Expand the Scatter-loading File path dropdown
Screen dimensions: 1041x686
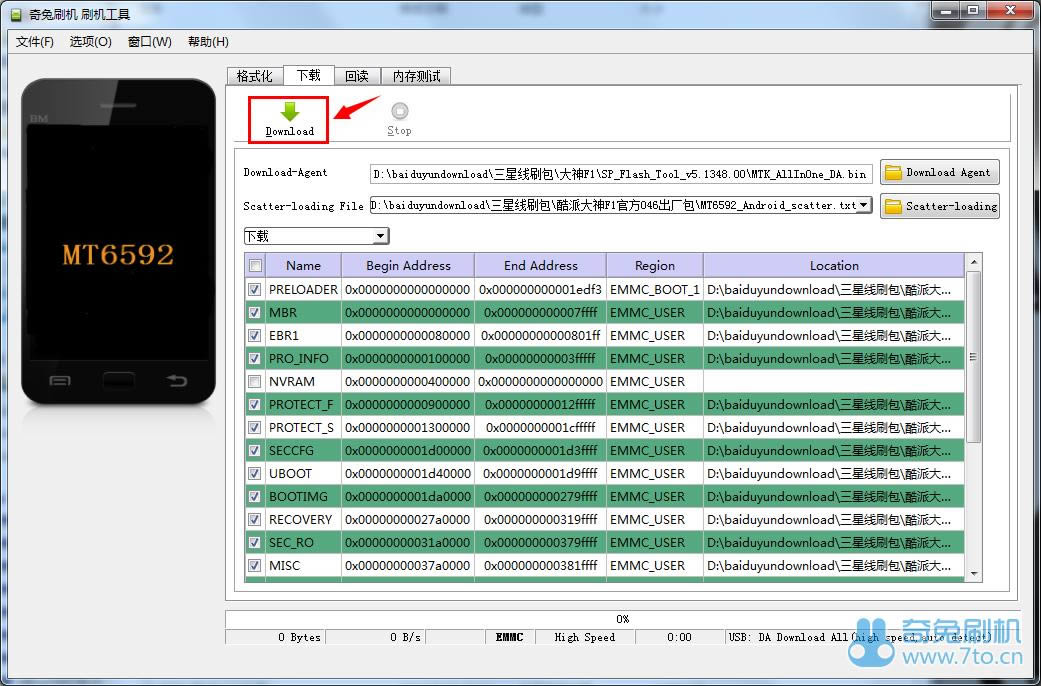(x=863, y=205)
